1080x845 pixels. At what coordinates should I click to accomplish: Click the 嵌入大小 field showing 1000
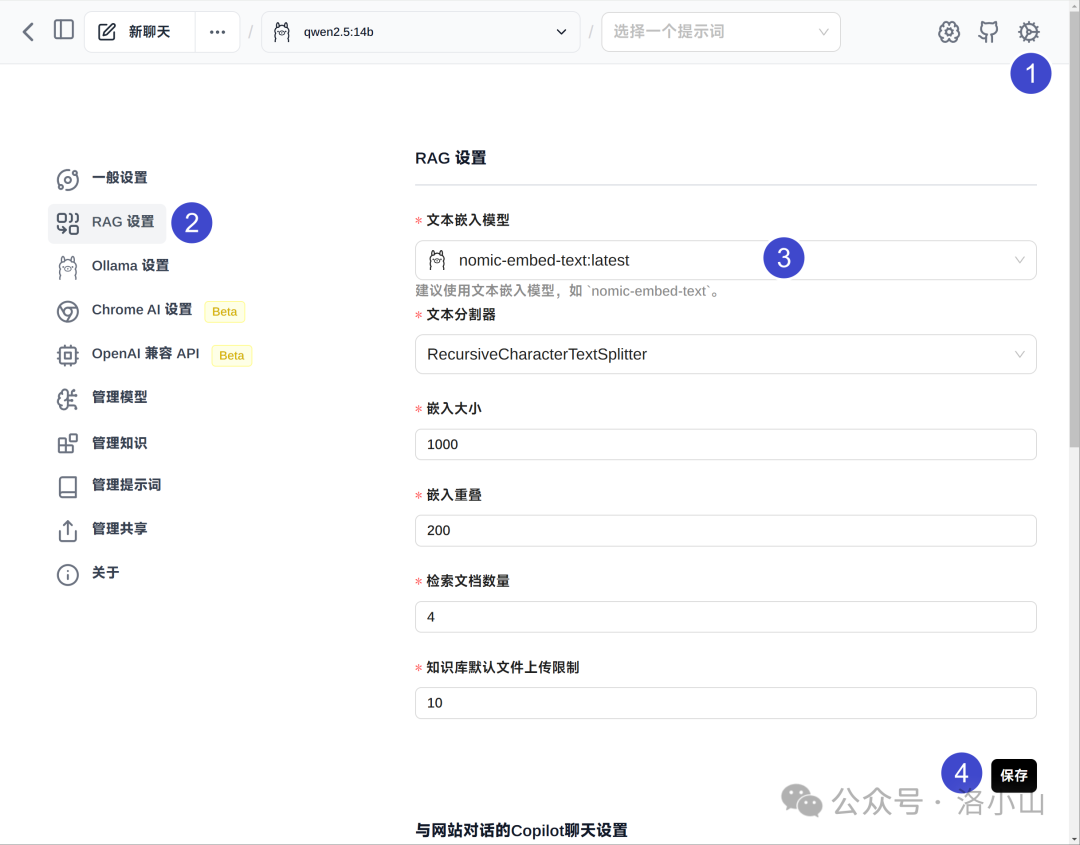(725, 444)
